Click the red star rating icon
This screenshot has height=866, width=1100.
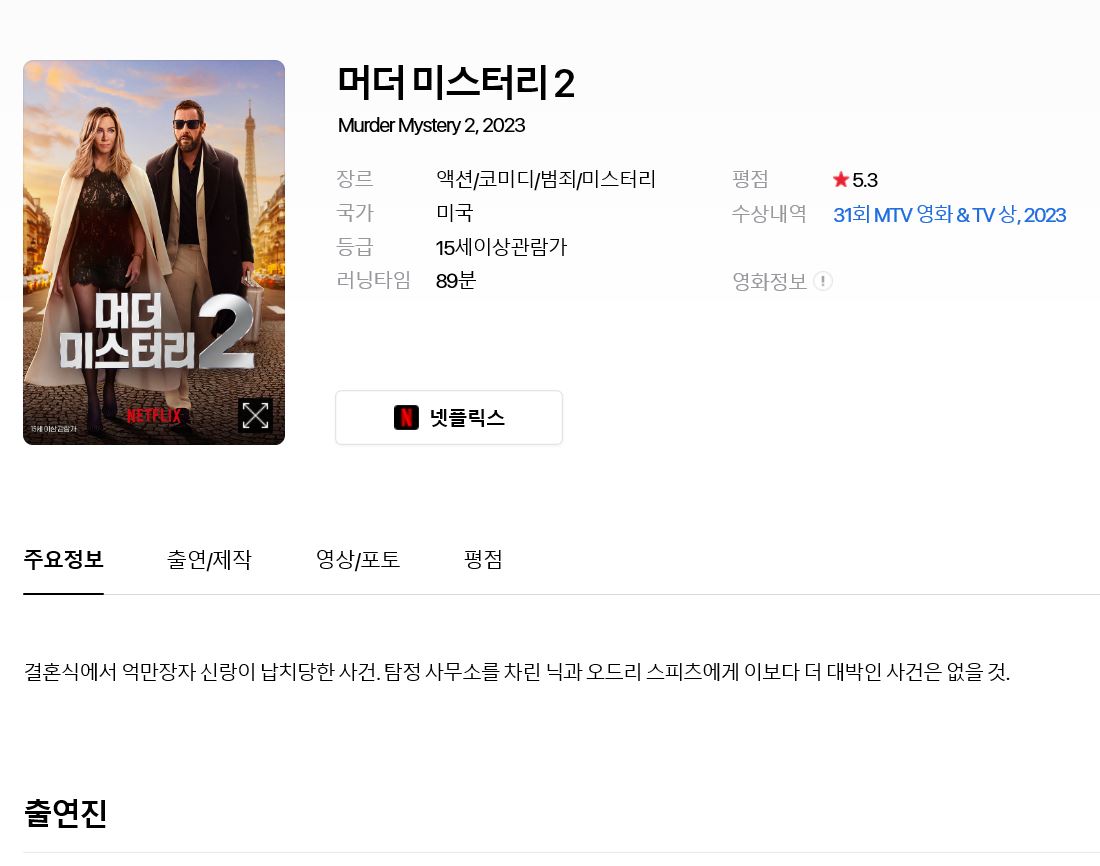point(840,180)
